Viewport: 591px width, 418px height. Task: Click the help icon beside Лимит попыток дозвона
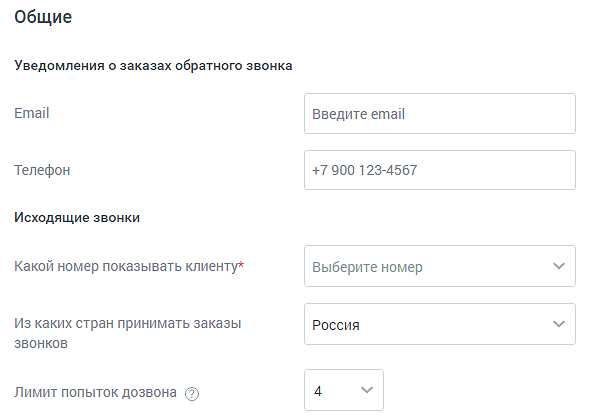pyautogui.click(x=192, y=394)
